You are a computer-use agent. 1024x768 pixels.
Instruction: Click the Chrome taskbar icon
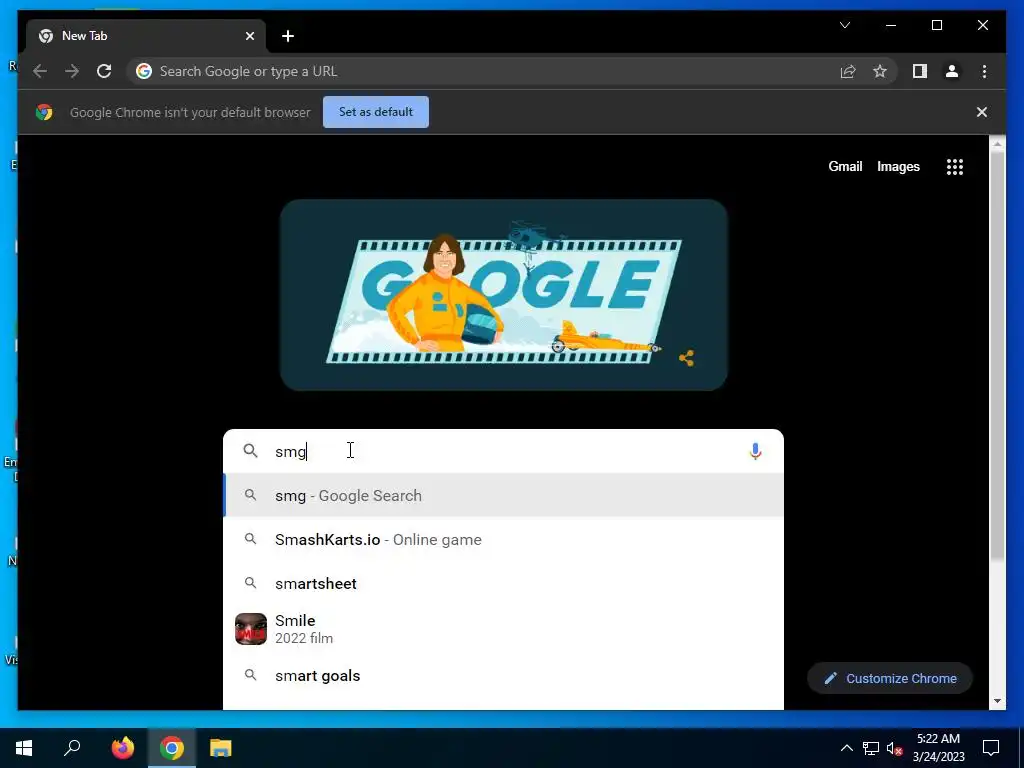[172, 748]
